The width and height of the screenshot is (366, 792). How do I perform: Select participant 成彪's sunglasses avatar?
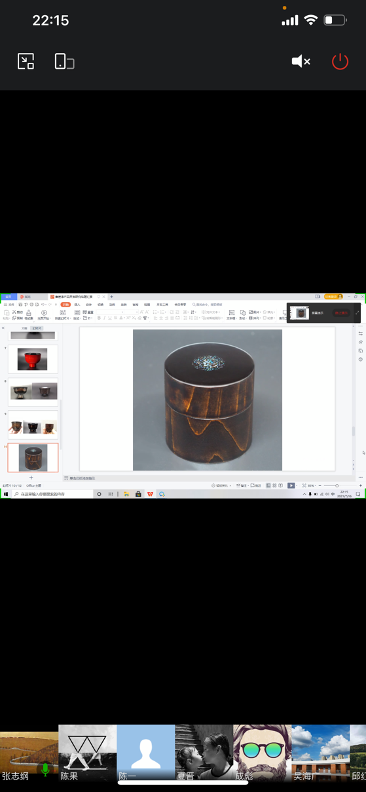[x=263, y=753]
